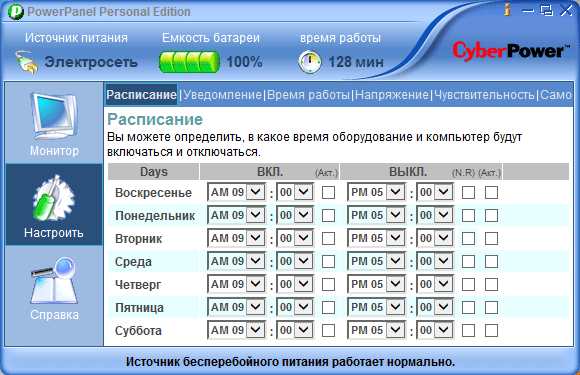This screenshot has width=580, height=375.
Task: Open the Напряжение tab
Action: coord(392,95)
